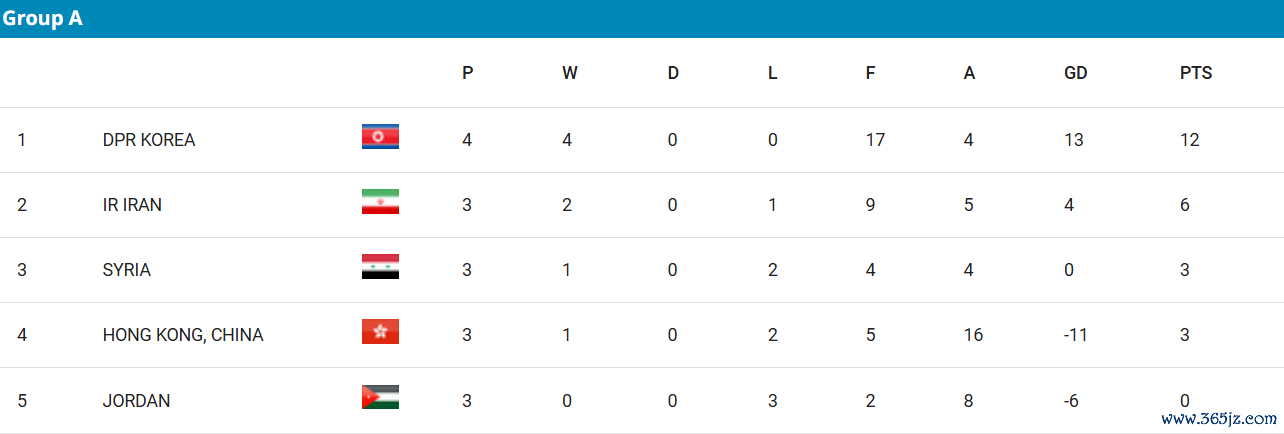Click the A goals-against column header
Image resolution: width=1284 pixels, height=434 pixels.
[969, 73]
